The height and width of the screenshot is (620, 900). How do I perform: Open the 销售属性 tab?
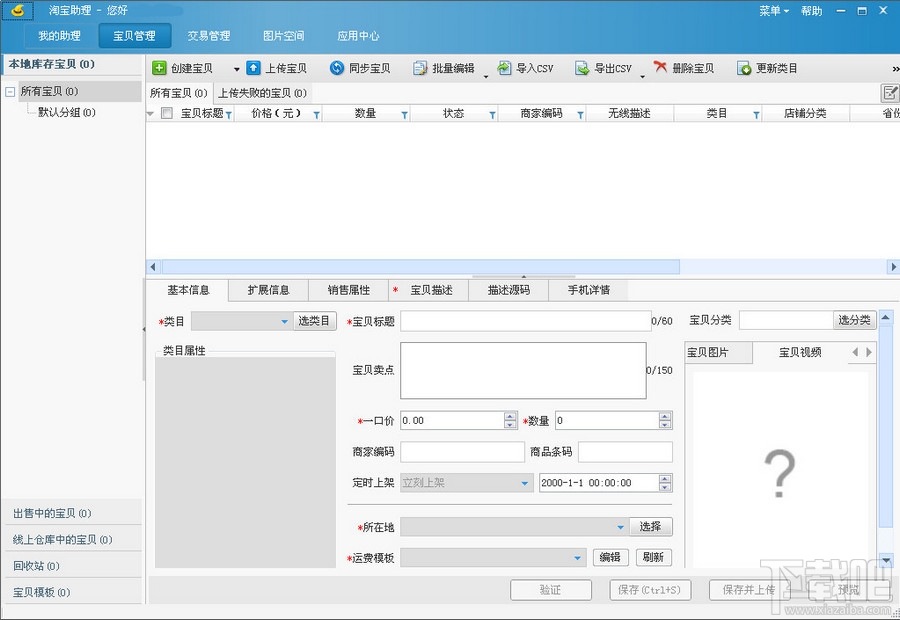click(x=348, y=290)
